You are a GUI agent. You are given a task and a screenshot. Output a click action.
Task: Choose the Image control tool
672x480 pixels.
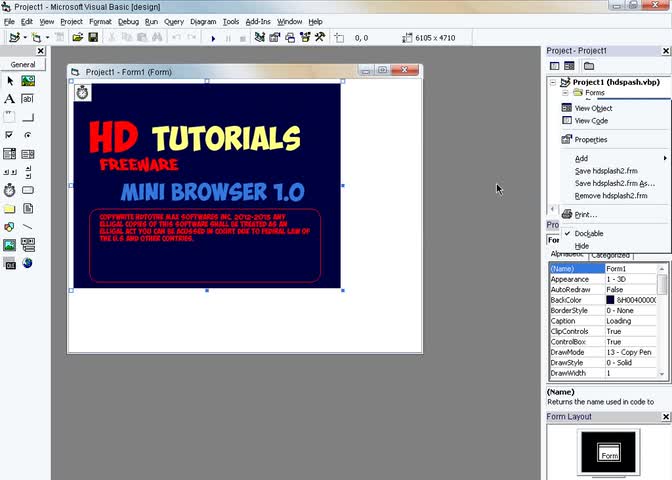(10, 245)
